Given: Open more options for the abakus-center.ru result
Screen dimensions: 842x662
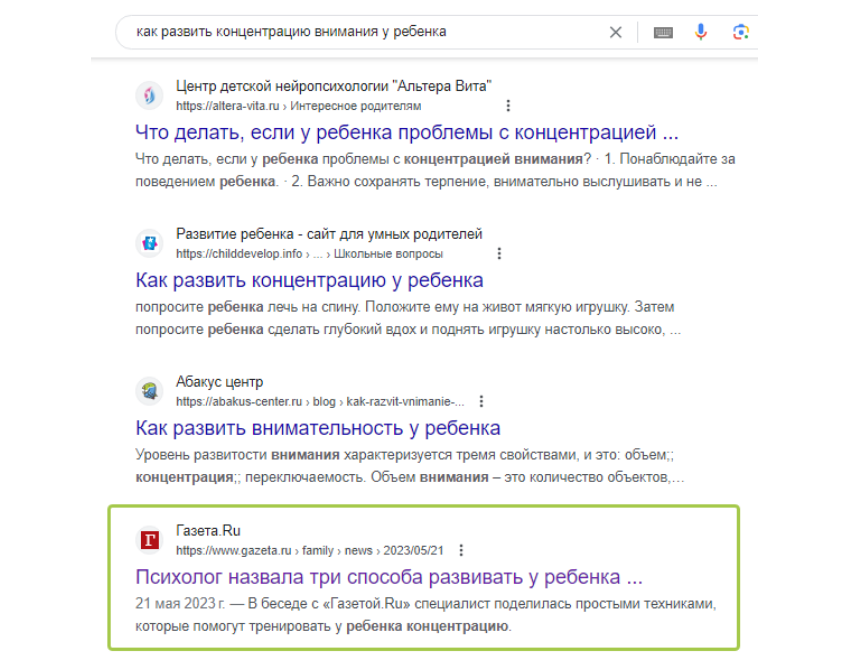Looking at the screenshot, I should 481,402.
